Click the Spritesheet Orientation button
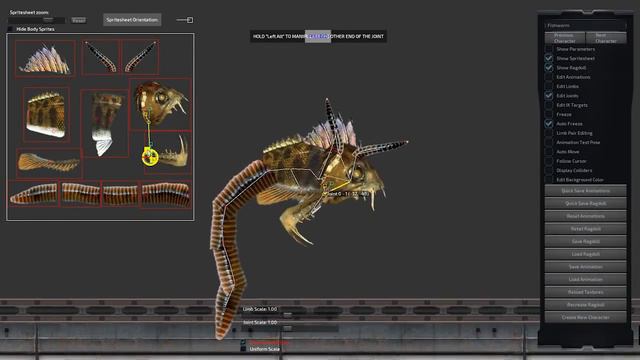The height and width of the screenshot is (360, 640). click(x=132, y=20)
